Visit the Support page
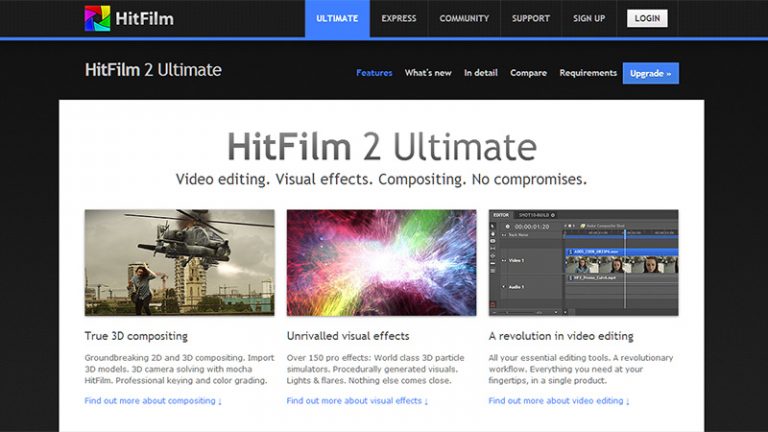This screenshot has width=768, height=432. [530, 18]
